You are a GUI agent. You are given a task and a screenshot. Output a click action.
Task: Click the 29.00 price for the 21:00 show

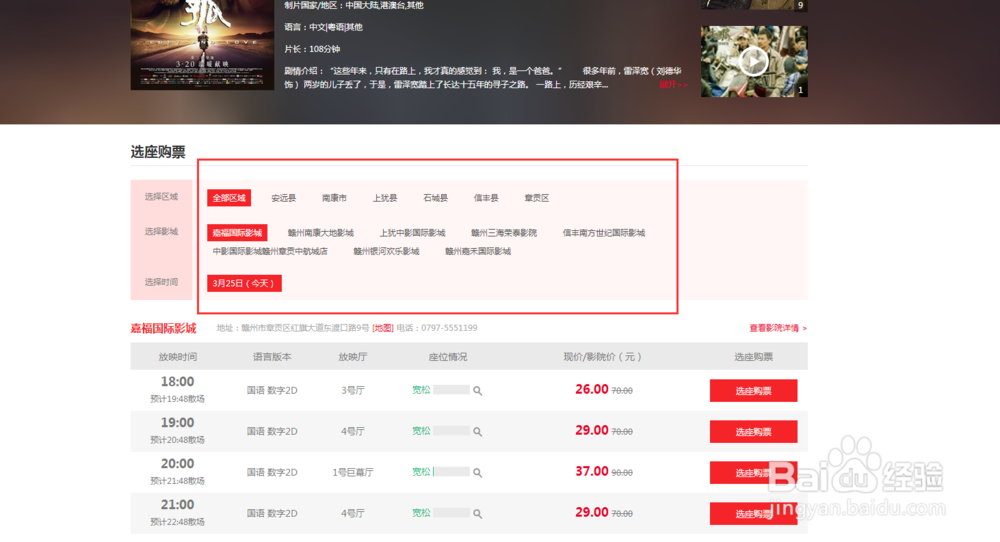click(x=592, y=512)
